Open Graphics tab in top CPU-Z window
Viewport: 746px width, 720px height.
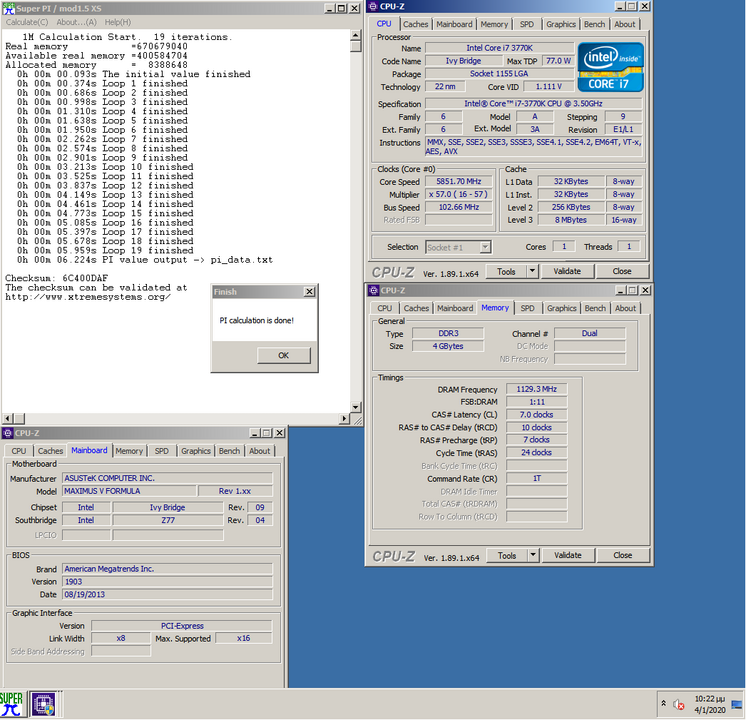coord(561,24)
